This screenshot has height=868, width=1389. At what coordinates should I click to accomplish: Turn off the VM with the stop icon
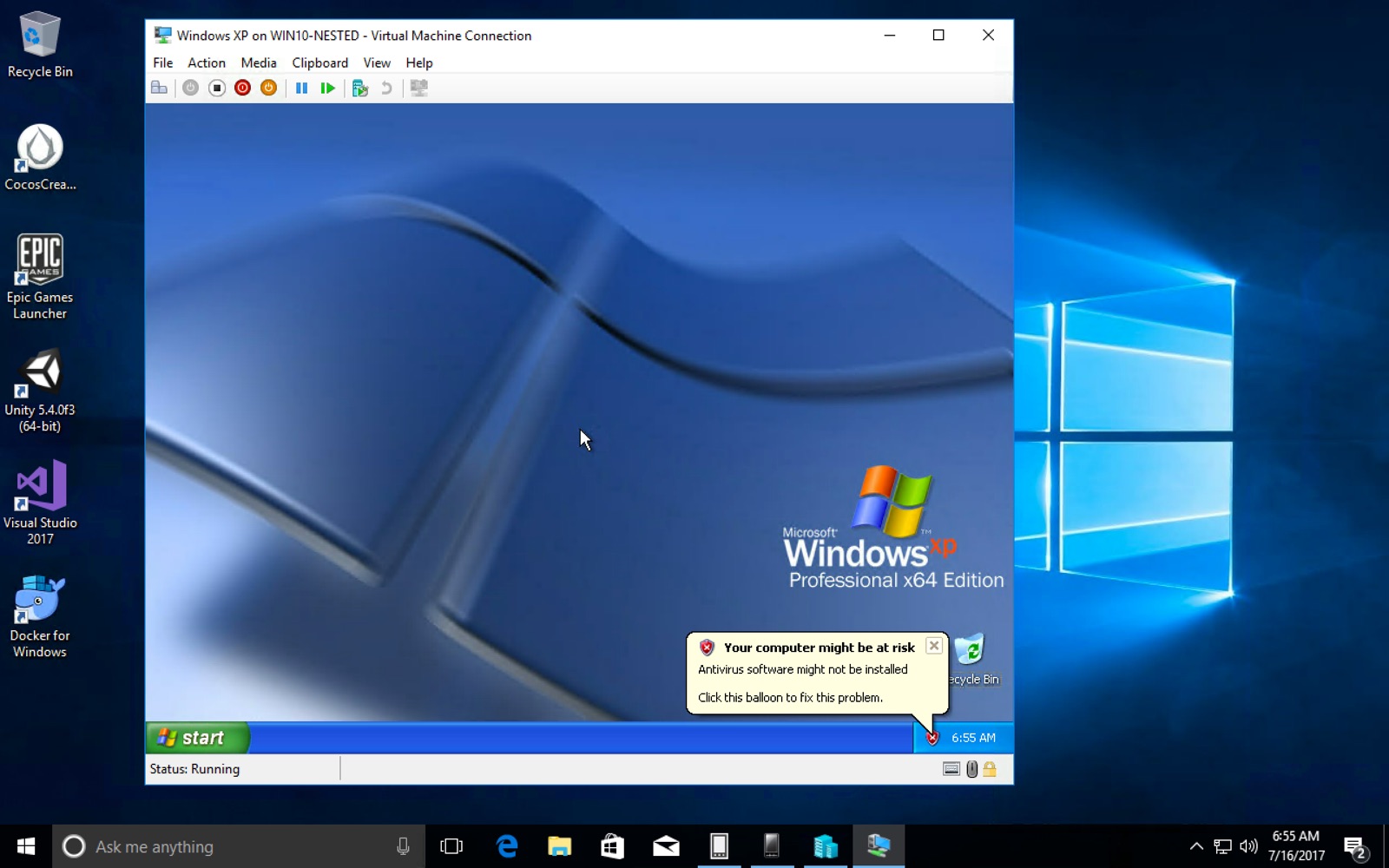[x=217, y=88]
